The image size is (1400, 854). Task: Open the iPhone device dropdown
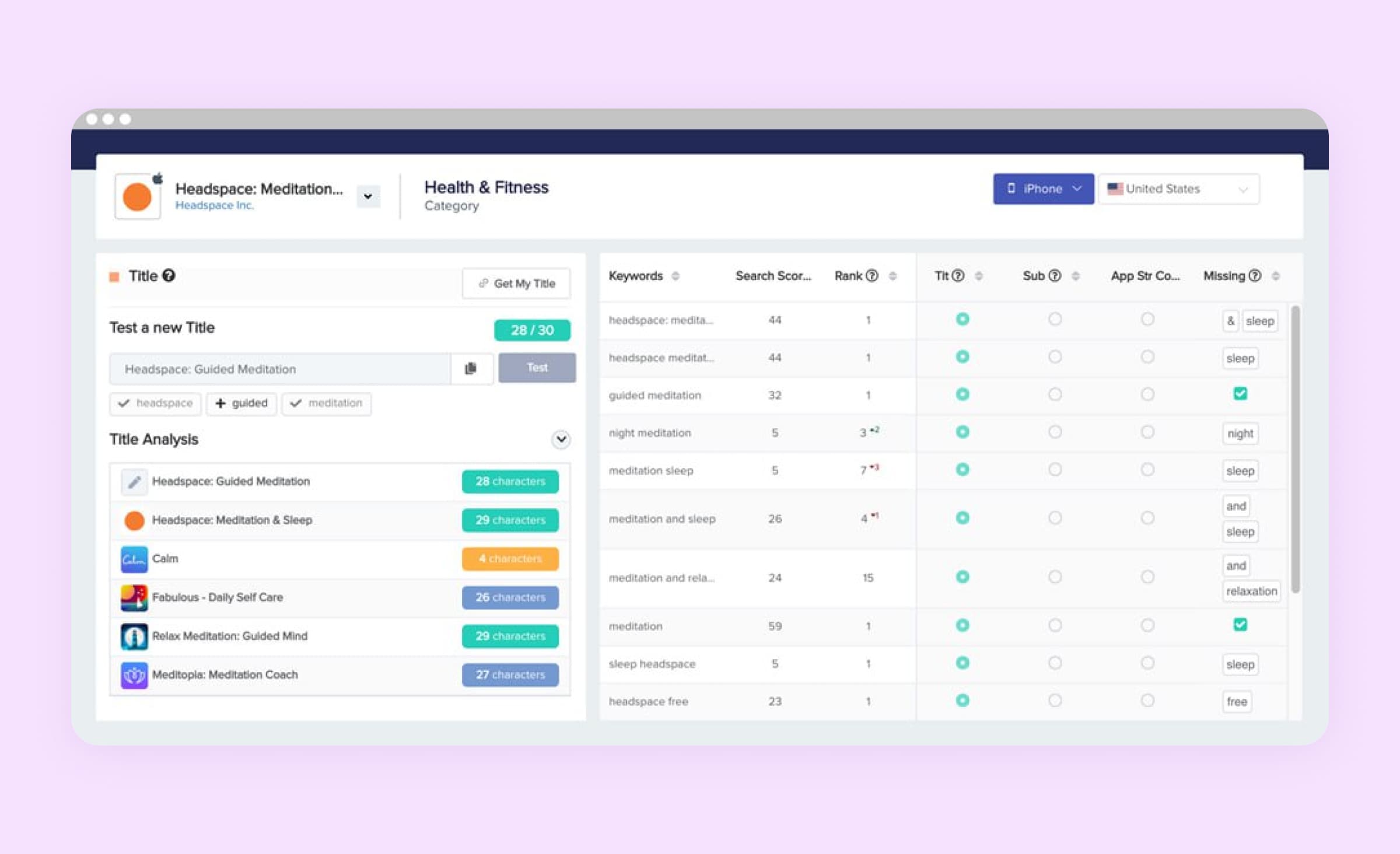pyautogui.click(x=1044, y=189)
